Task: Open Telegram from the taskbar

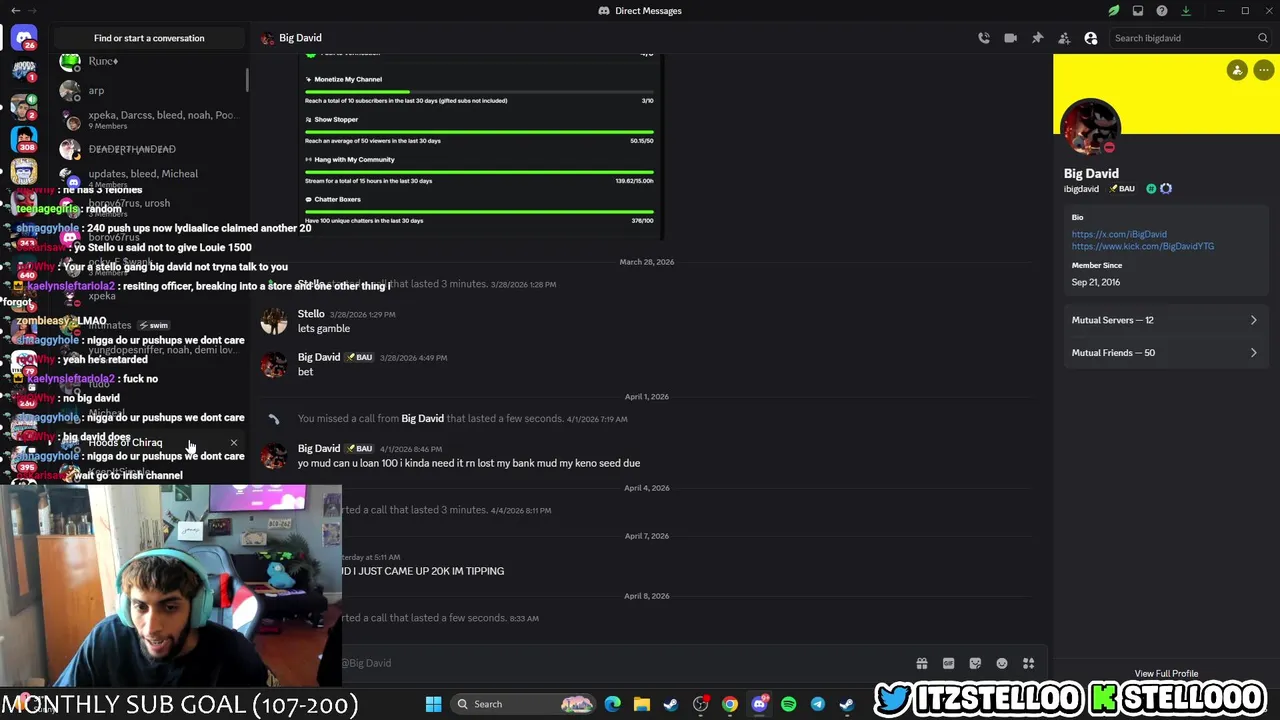Action: (818, 704)
